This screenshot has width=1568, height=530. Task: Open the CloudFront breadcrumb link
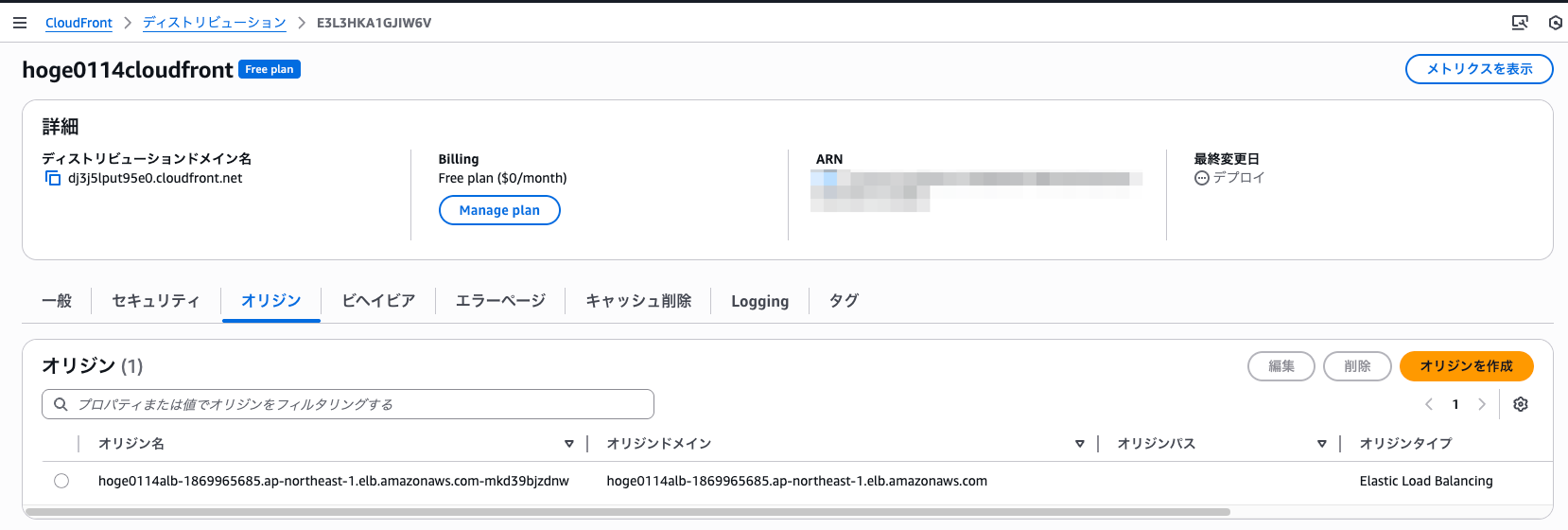78,23
